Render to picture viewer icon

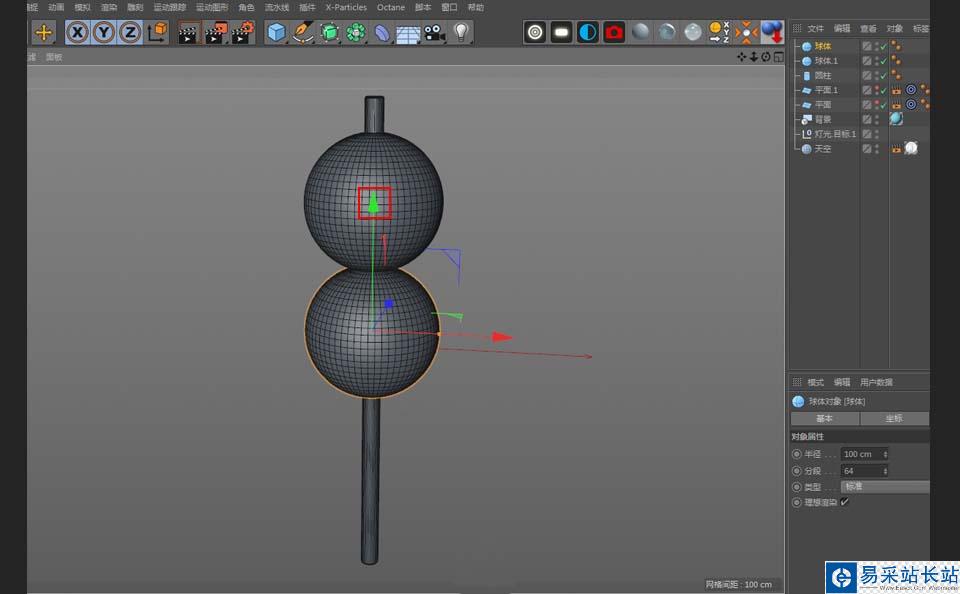[216, 32]
